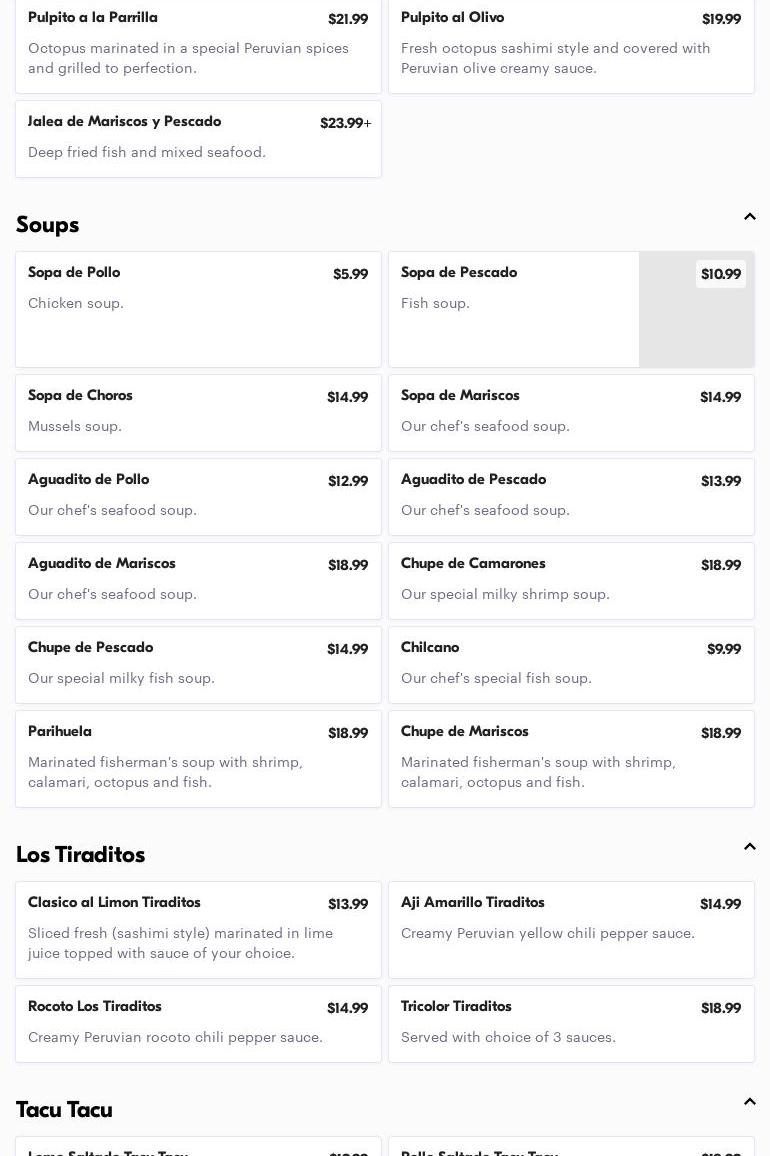This screenshot has height=1156, width=770.
Task: Choose Aji Amarillo Tiraditos item
Action: tap(571, 929)
